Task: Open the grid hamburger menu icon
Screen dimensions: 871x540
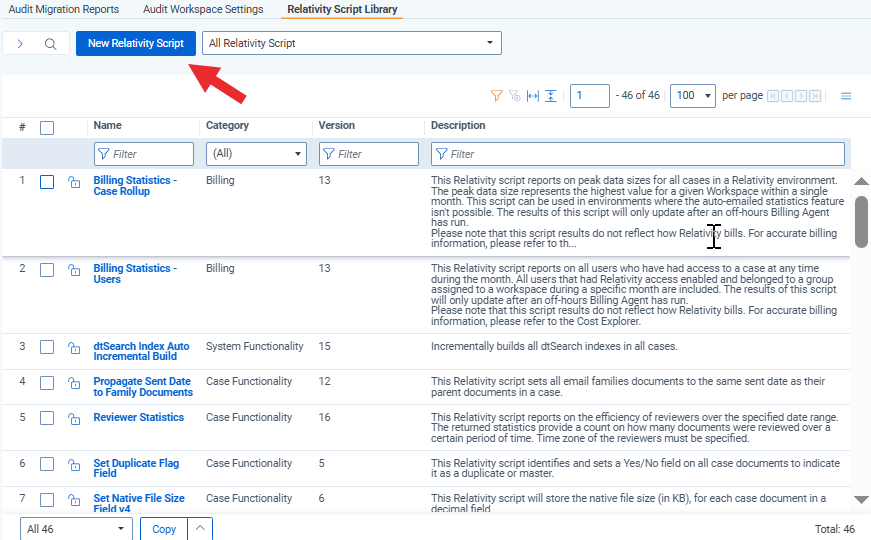Action: (x=845, y=96)
